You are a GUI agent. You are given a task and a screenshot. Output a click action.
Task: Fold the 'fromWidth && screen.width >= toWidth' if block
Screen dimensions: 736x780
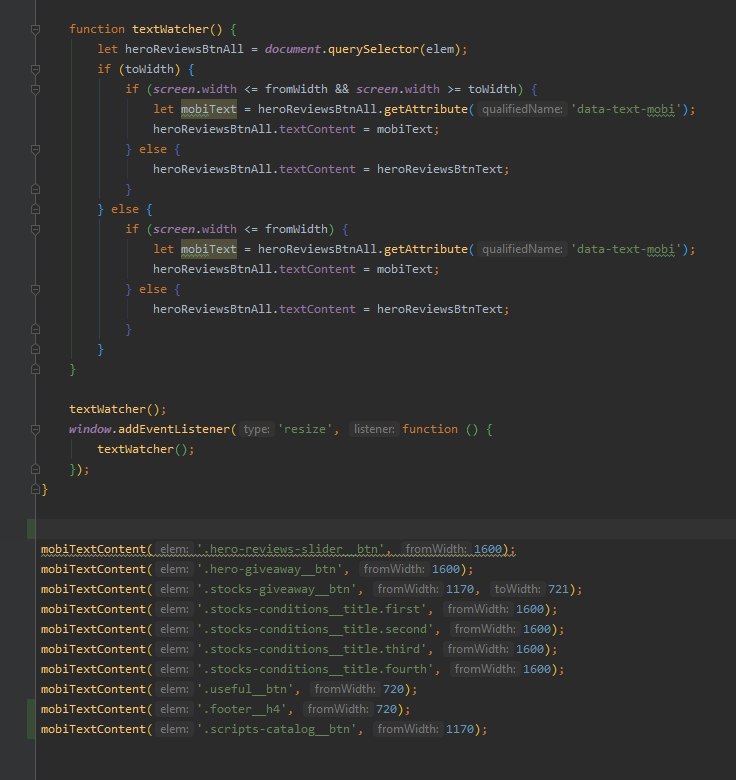click(35, 90)
